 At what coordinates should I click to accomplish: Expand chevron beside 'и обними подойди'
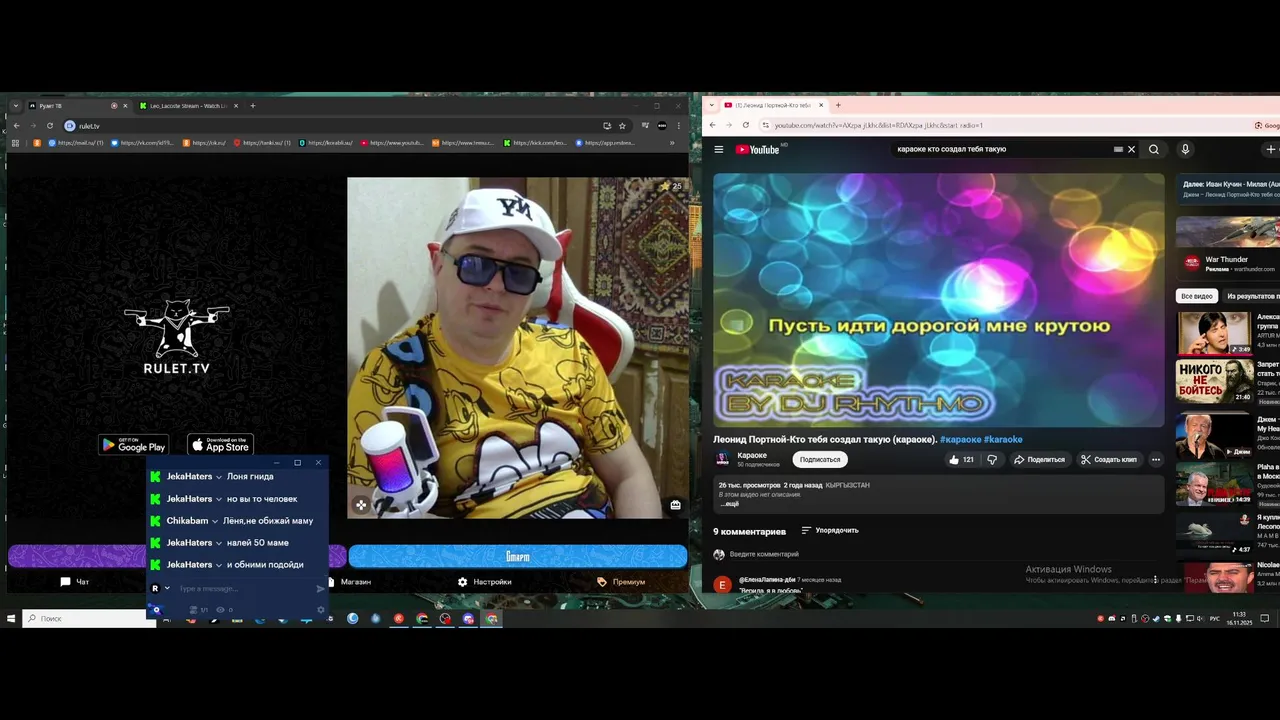tap(218, 565)
